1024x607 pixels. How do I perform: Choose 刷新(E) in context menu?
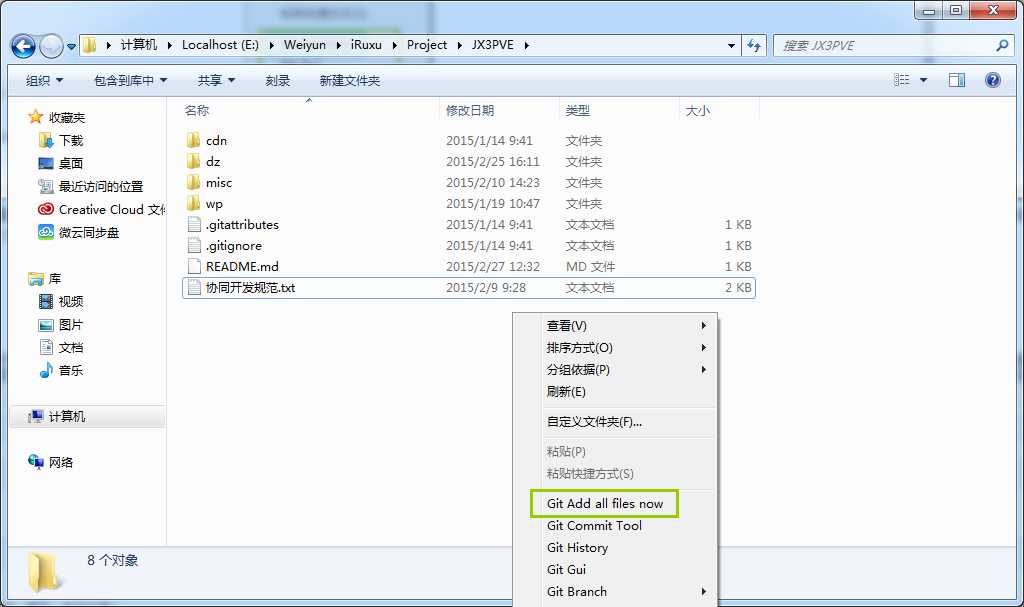[626, 392]
